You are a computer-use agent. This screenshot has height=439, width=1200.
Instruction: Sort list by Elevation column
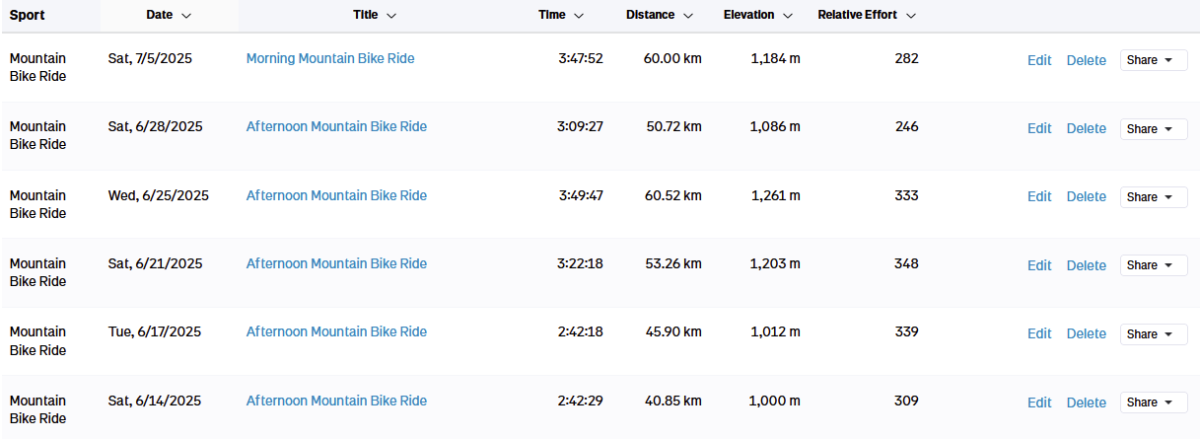click(758, 15)
